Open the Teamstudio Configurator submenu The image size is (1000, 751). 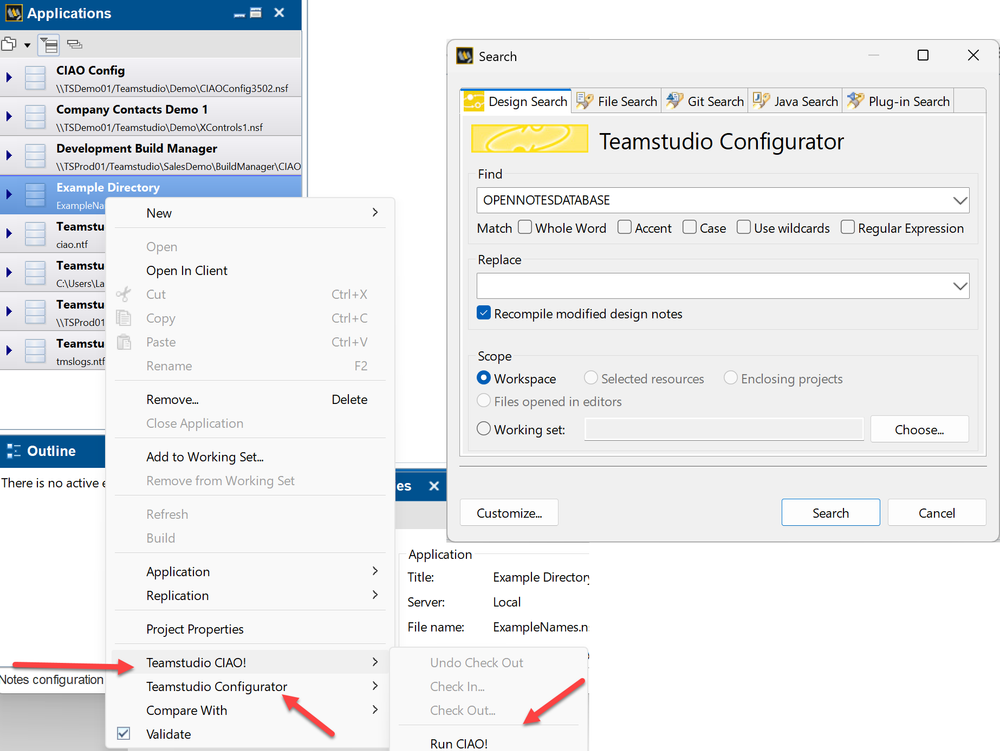click(x=250, y=687)
